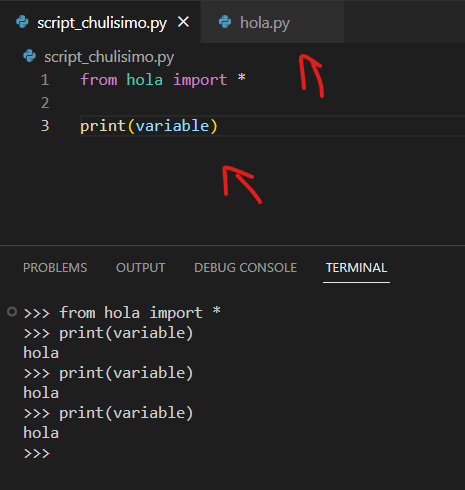Click Python icon on script_chulisimo.py tab
This screenshot has width=465, height=490.
point(22,22)
